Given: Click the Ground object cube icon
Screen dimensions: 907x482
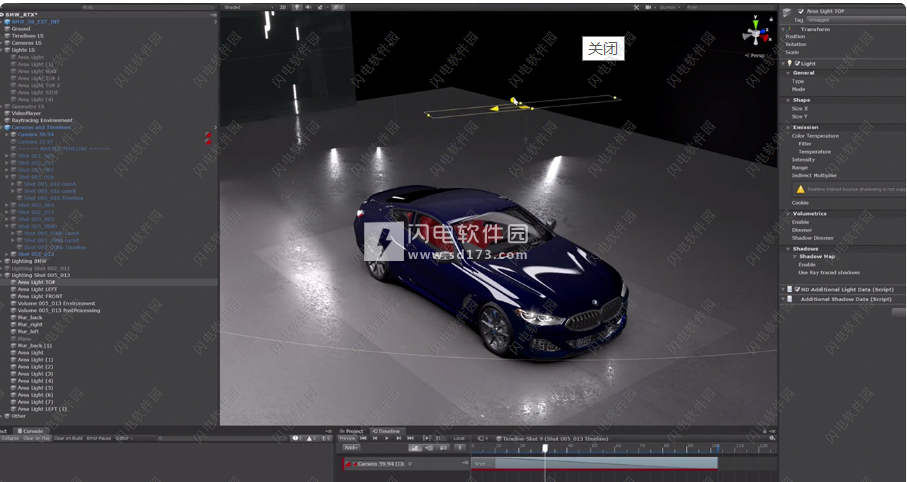Looking at the screenshot, I should 8,28.
